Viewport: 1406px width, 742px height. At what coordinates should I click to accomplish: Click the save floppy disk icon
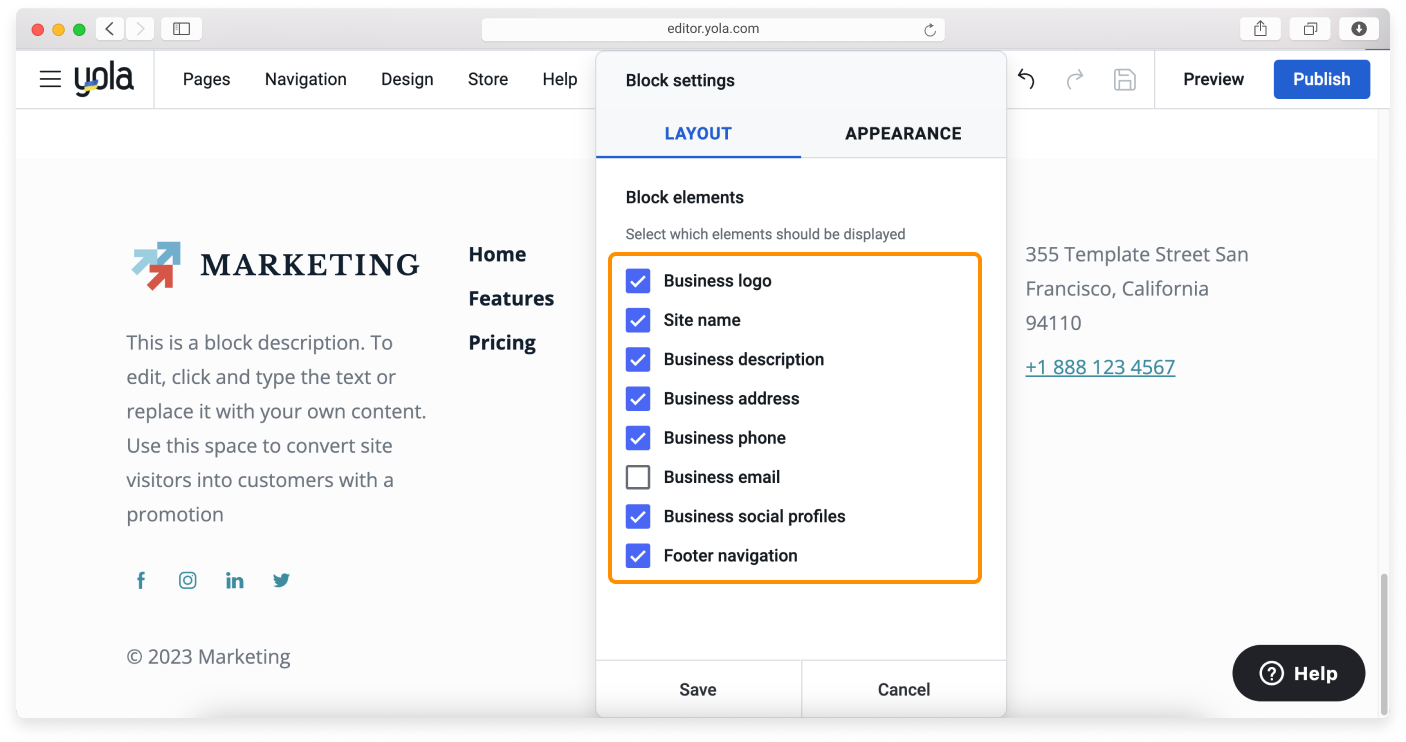coord(1124,79)
